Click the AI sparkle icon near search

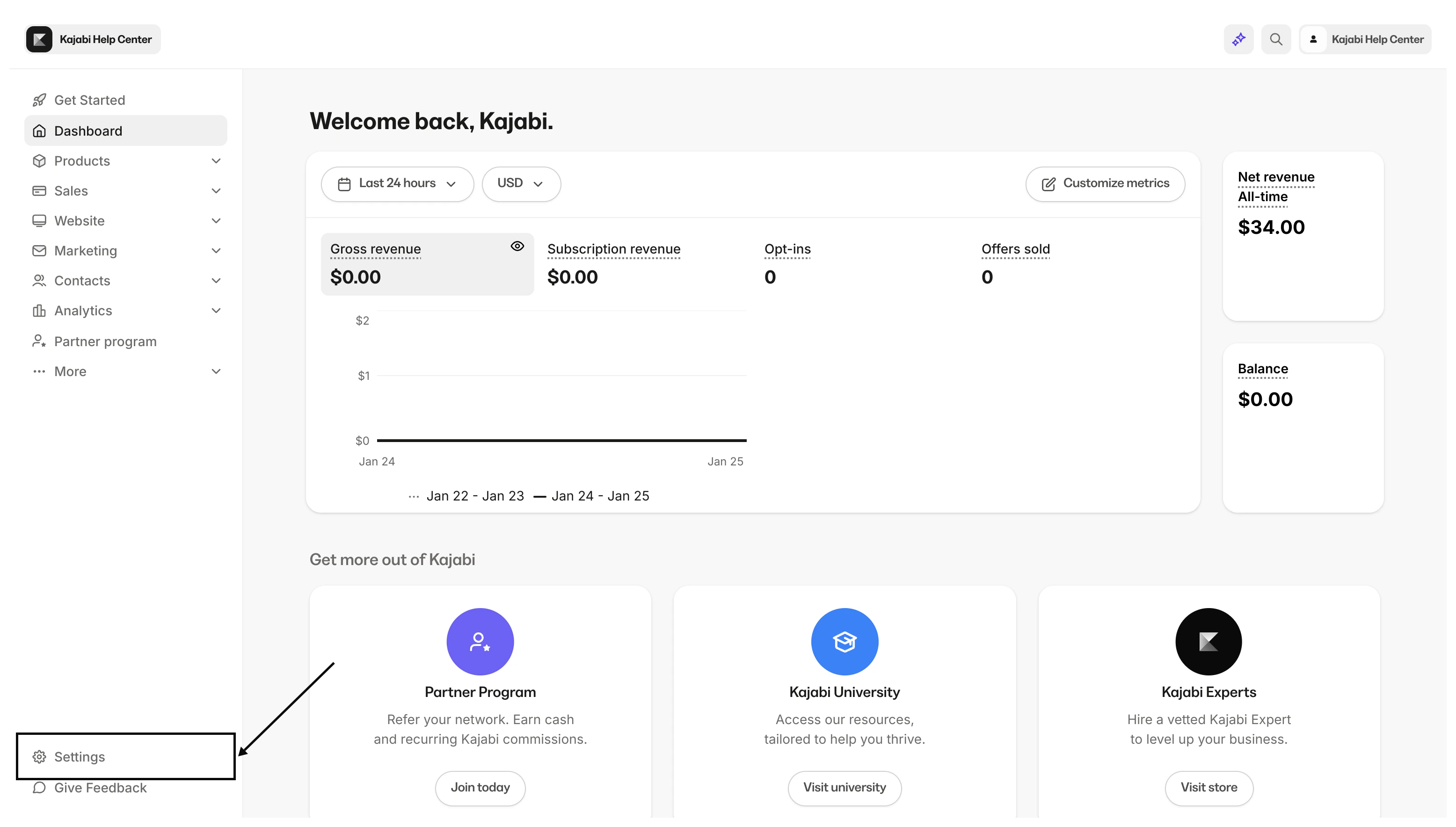coord(1238,39)
